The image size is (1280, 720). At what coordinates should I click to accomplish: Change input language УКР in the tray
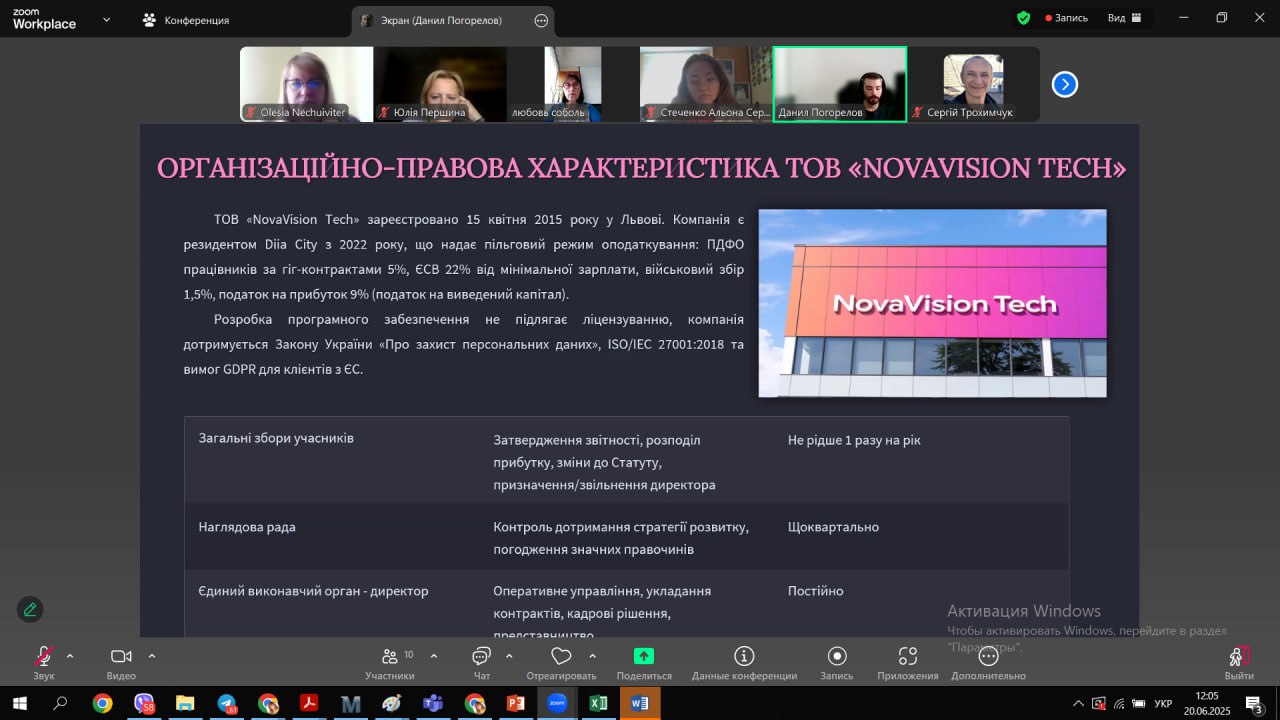(x=1163, y=703)
